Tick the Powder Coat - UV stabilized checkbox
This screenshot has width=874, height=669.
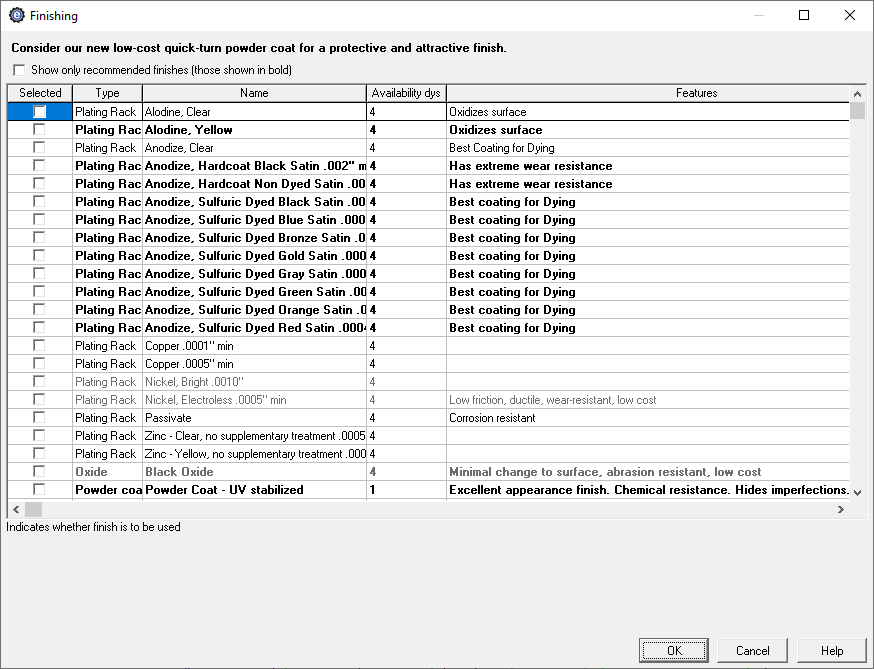(x=40, y=489)
